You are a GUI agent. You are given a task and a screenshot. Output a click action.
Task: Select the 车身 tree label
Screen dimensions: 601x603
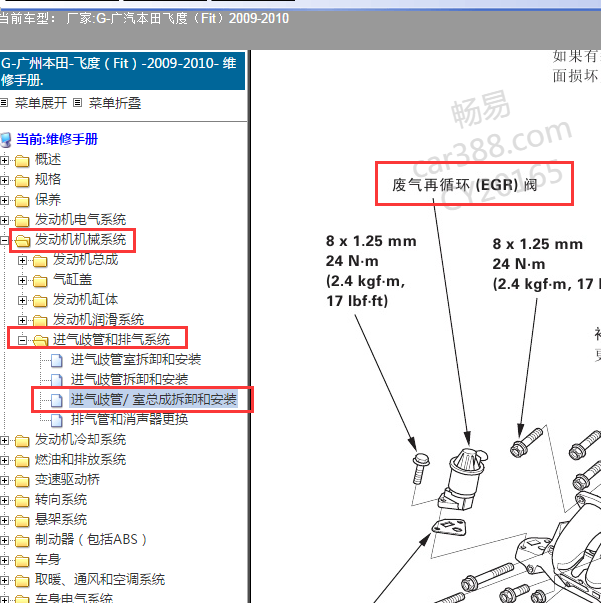[48, 560]
